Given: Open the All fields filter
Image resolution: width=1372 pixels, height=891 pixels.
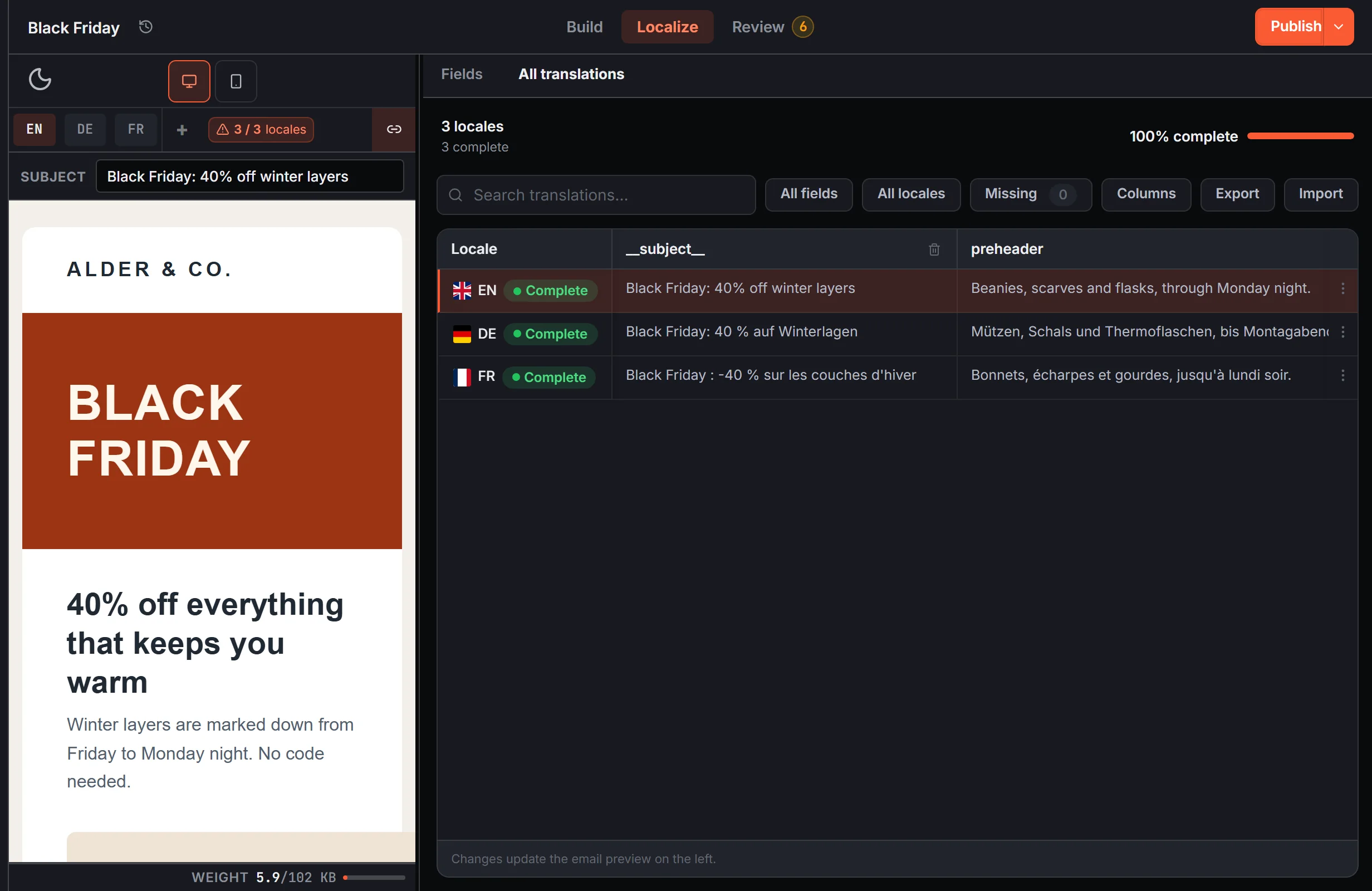Looking at the screenshot, I should pyautogui.click(x=808, y=194).
